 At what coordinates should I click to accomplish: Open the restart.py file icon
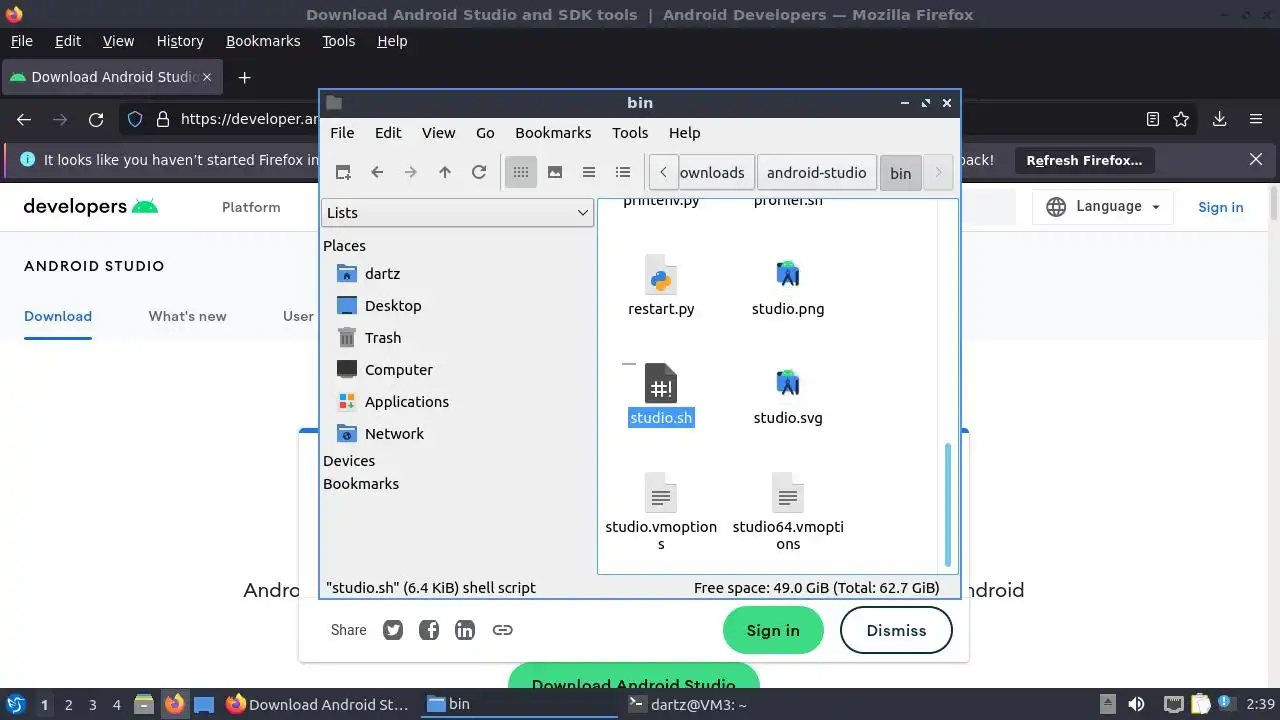(x=661, y=274)
